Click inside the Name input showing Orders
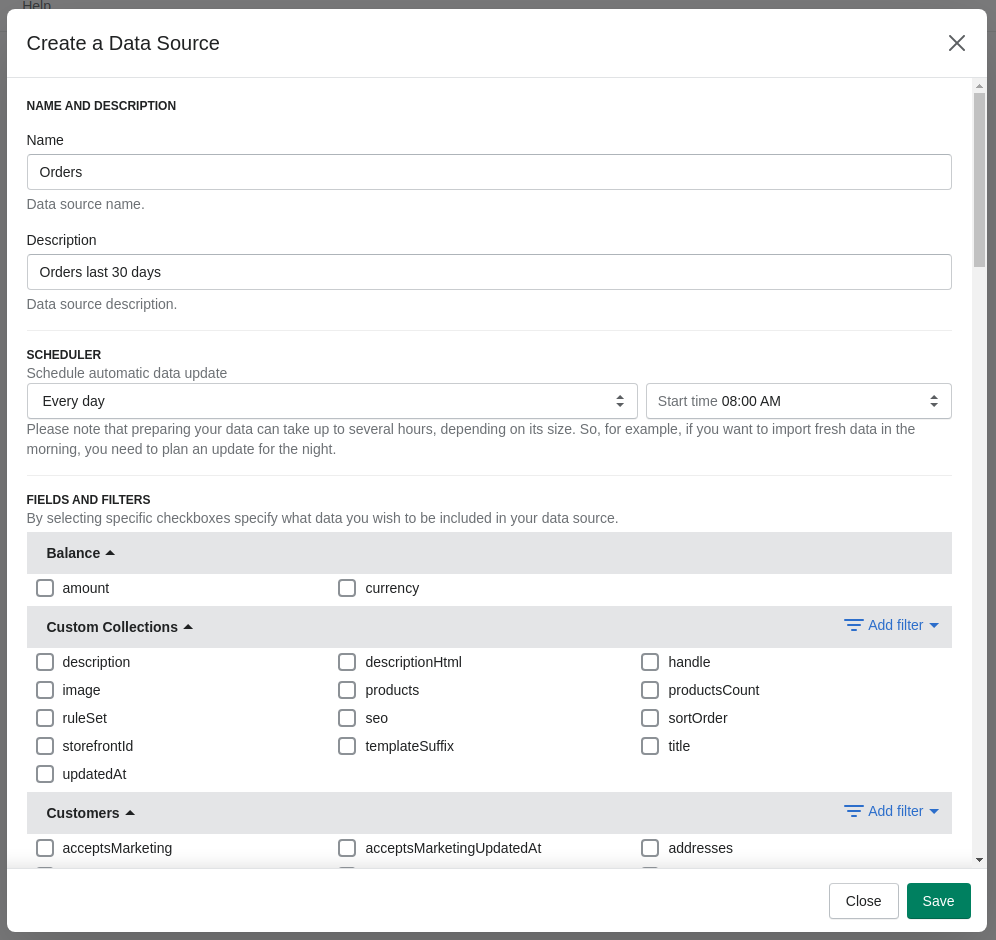 [489, 172]
